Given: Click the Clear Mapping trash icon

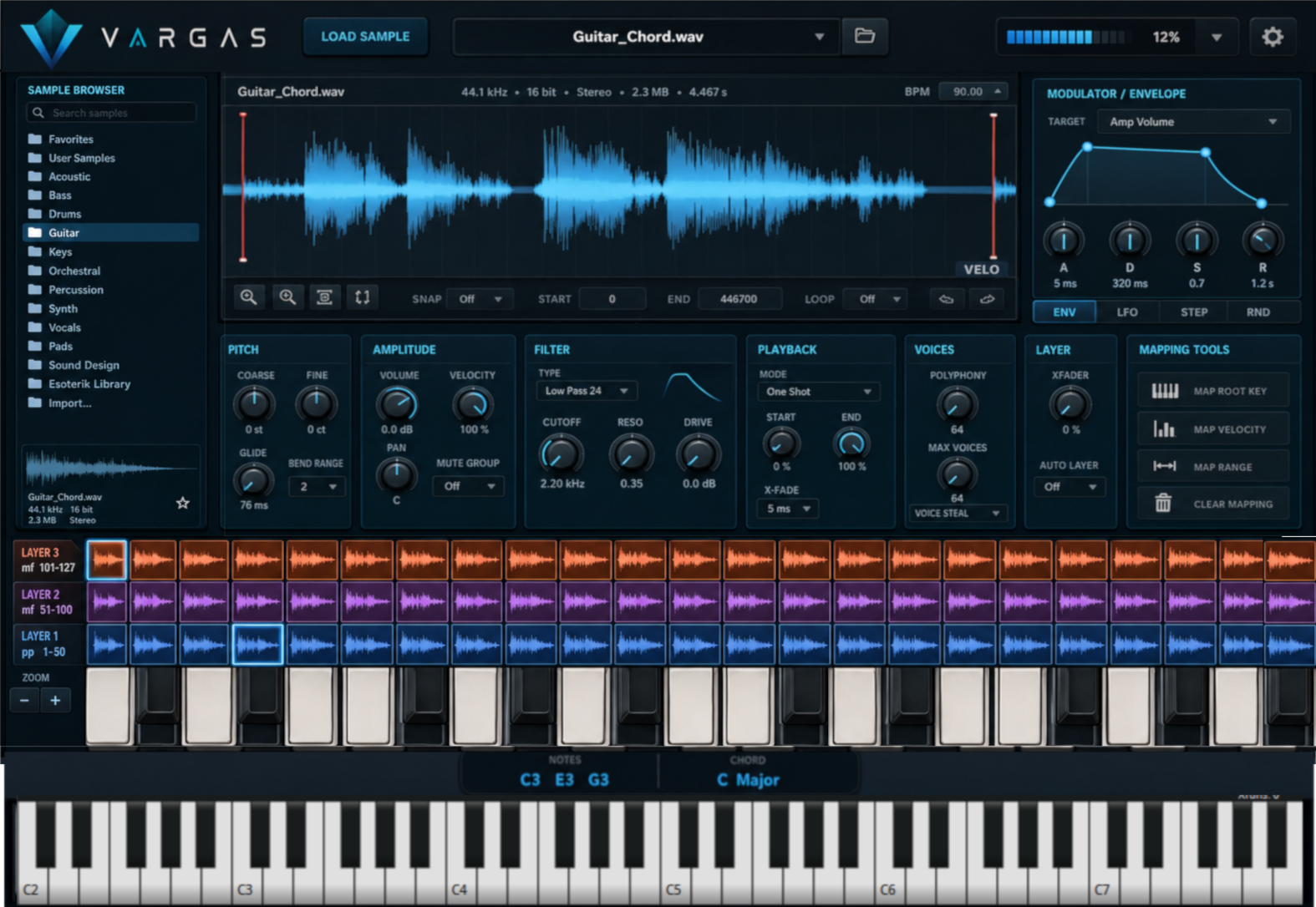Looking at the screenshot, I should 1163,503.
